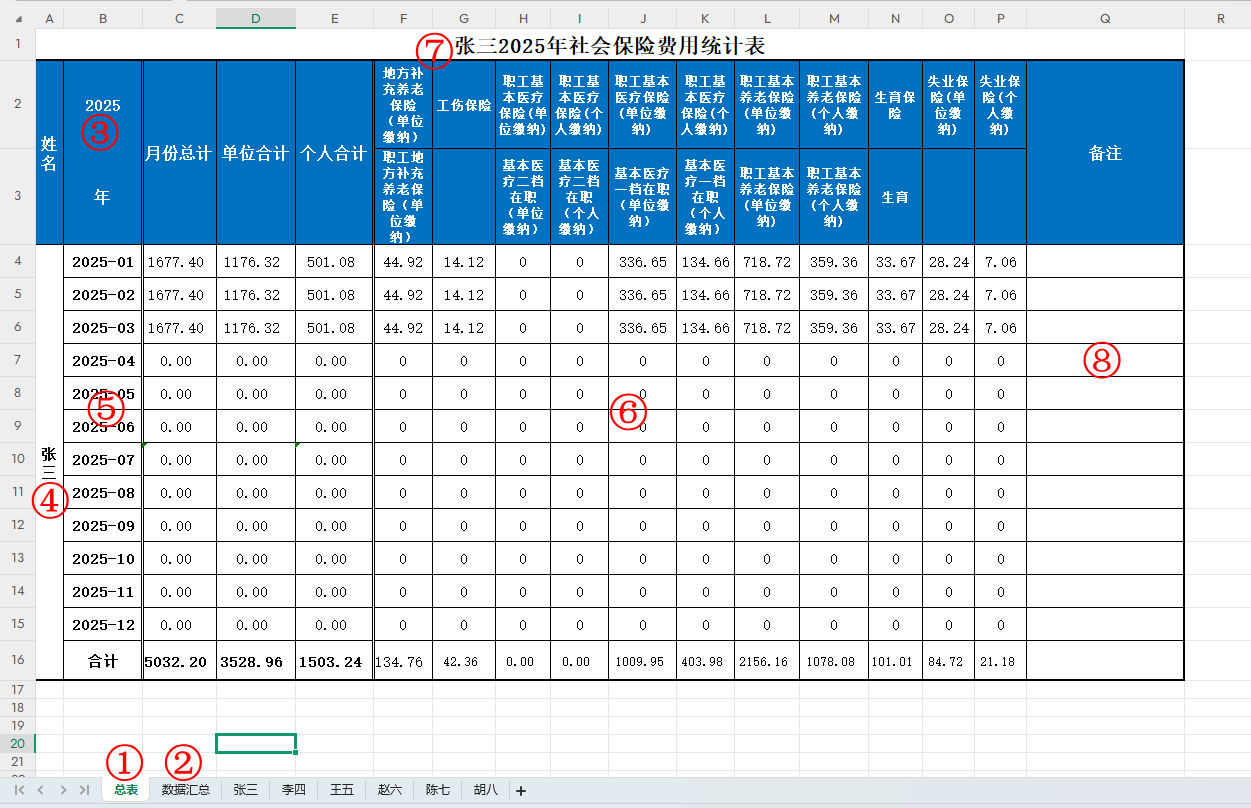Open the 张三 sheet tab
This screenshot has height=808, width=1251.
[246, 790]
